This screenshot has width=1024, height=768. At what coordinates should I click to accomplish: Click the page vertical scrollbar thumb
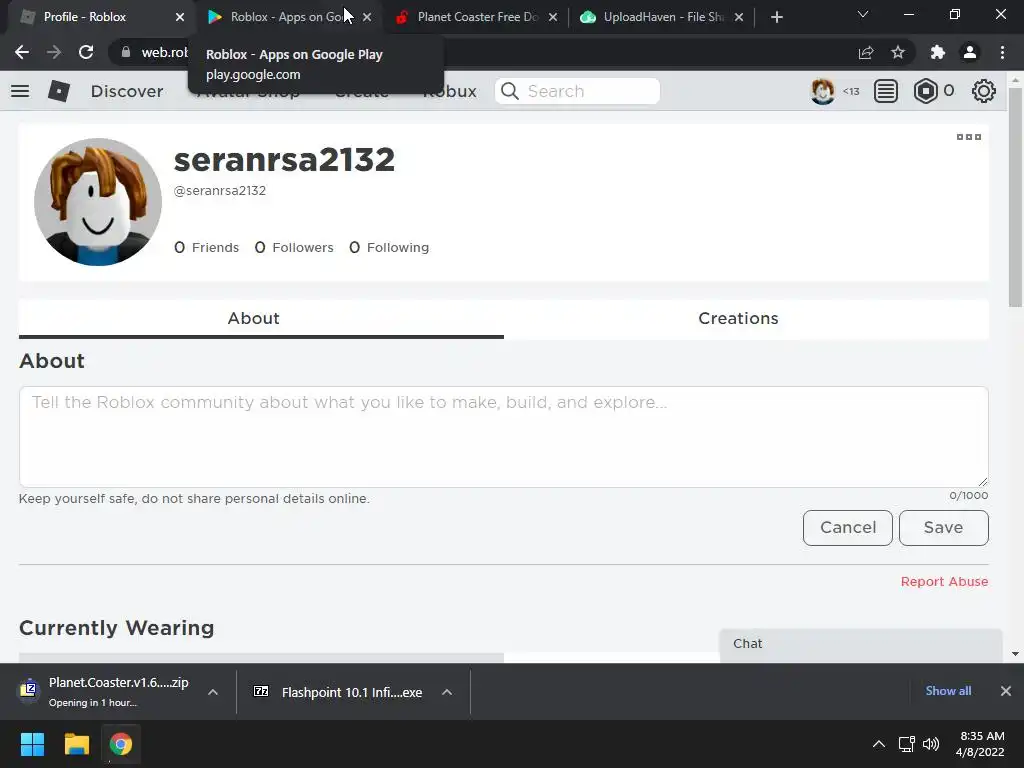point(1015,196)
